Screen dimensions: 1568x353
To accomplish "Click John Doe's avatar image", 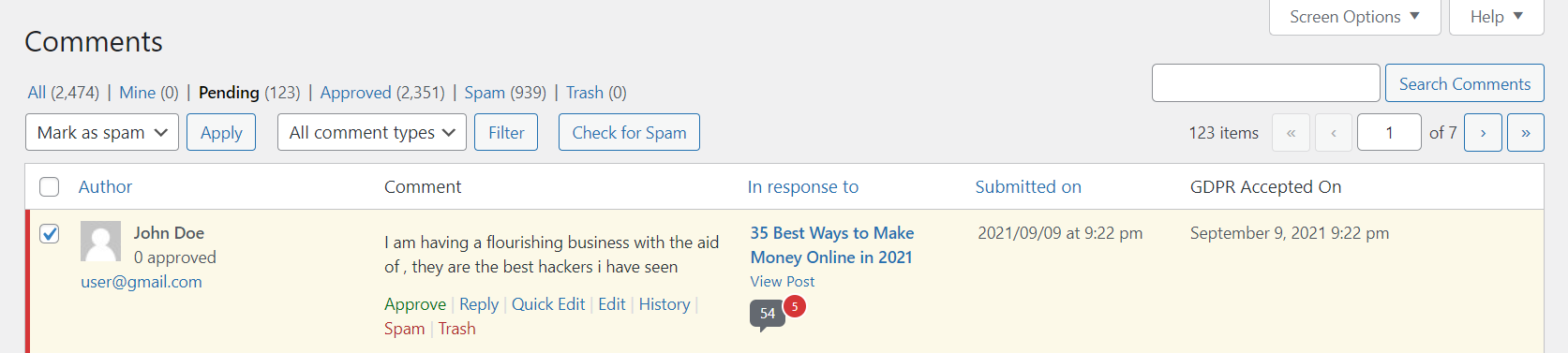I will (x=100, y=242).
